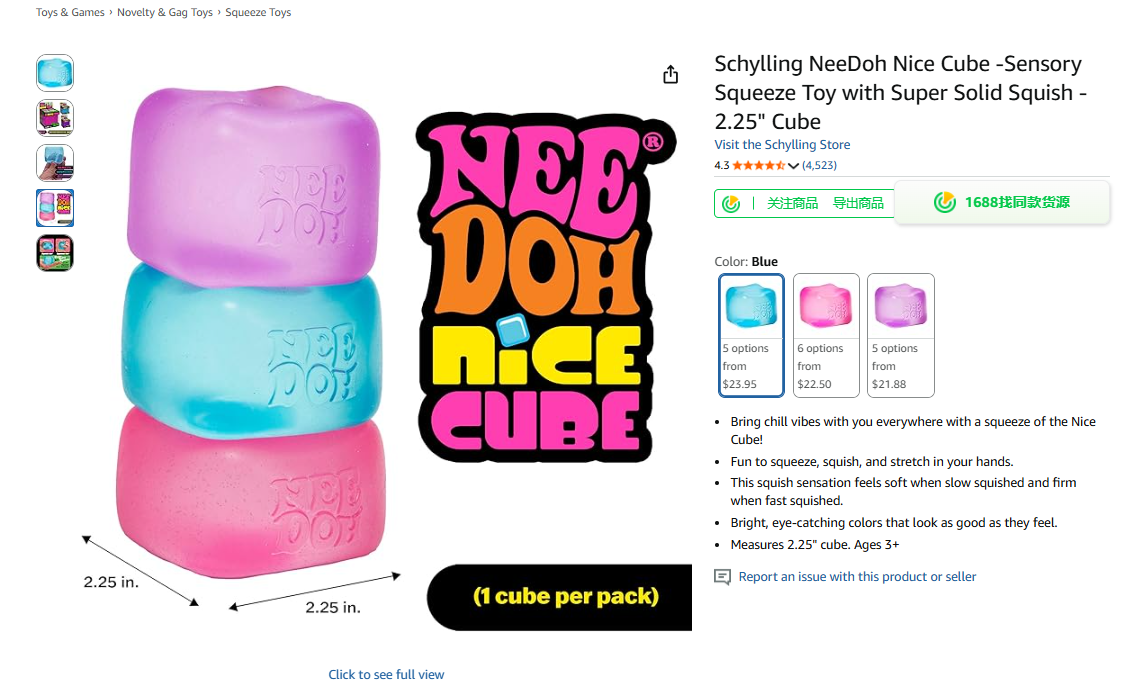Click the star rating icons
1134x700 pixels.
tap(758, 166)
